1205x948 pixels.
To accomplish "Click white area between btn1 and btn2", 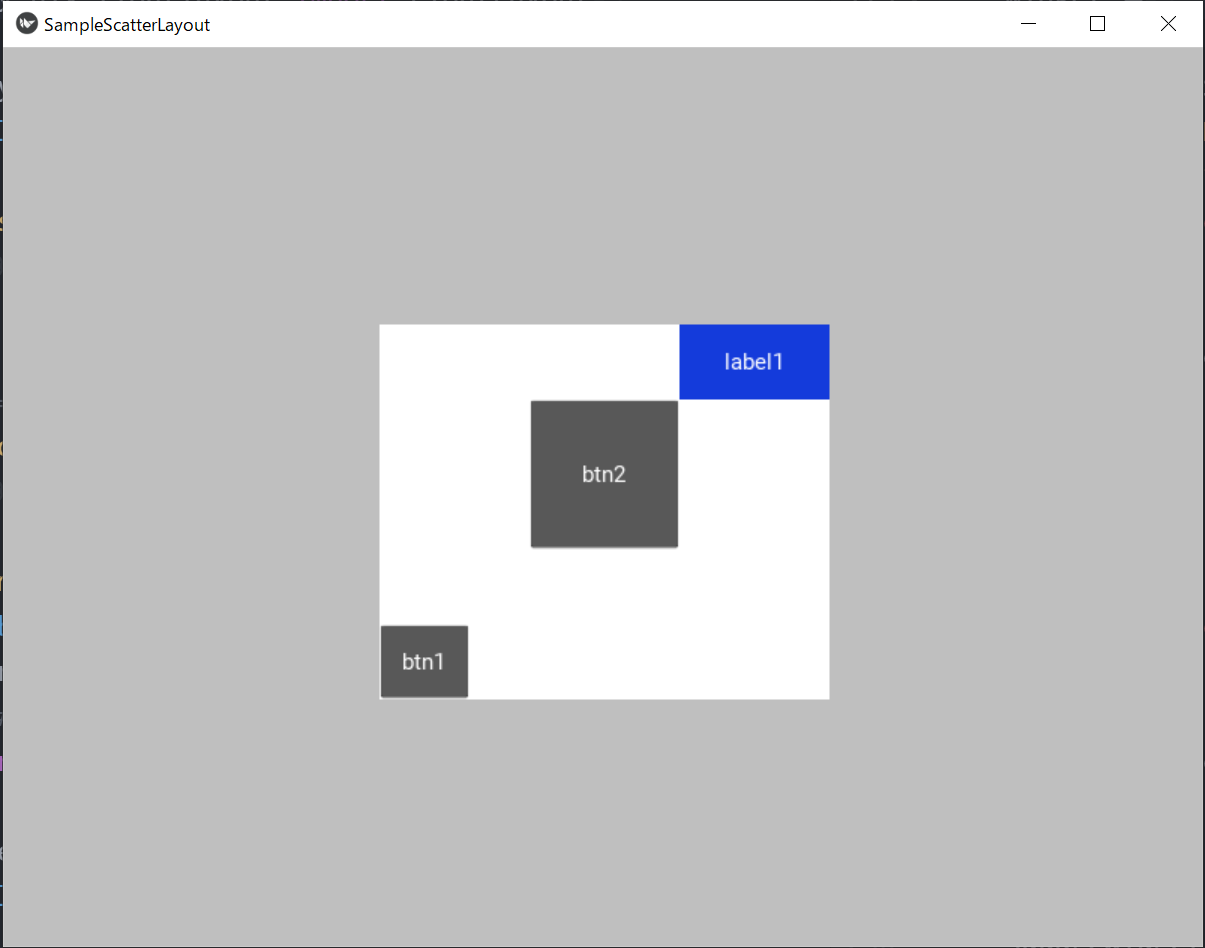I will (x=500, y=587).
